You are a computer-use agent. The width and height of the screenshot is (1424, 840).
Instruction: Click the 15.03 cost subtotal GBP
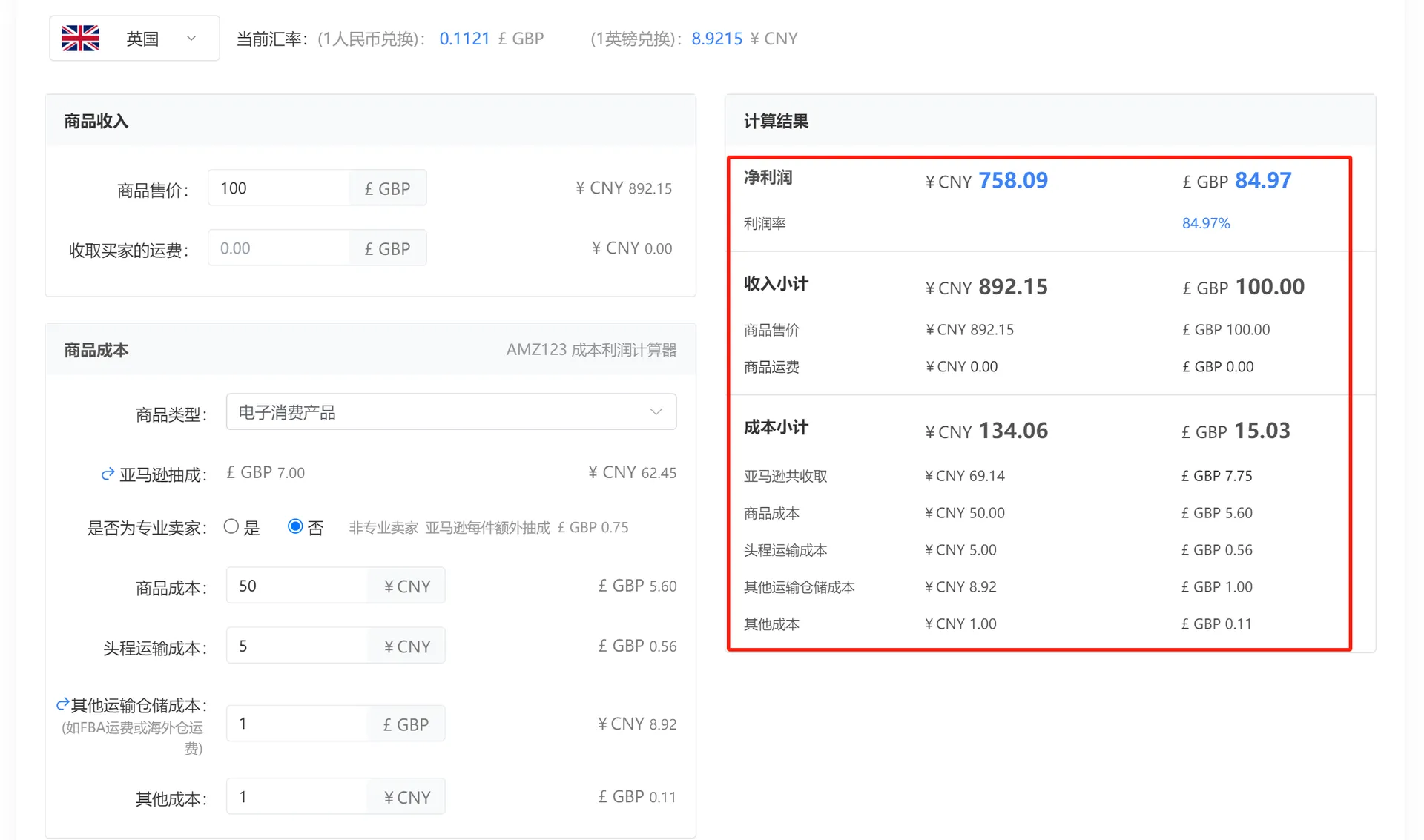pos(1262,431)
